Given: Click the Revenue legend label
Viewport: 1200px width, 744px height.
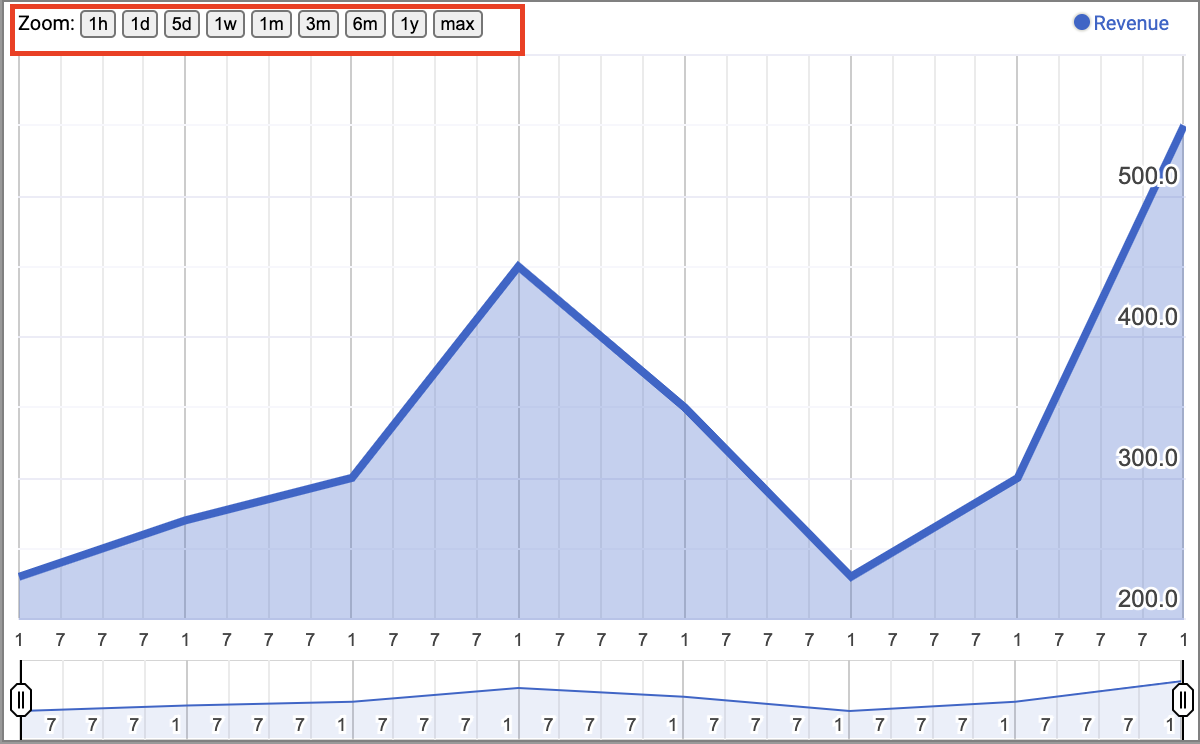Looking at the screenshot, I should (1131, 23).
